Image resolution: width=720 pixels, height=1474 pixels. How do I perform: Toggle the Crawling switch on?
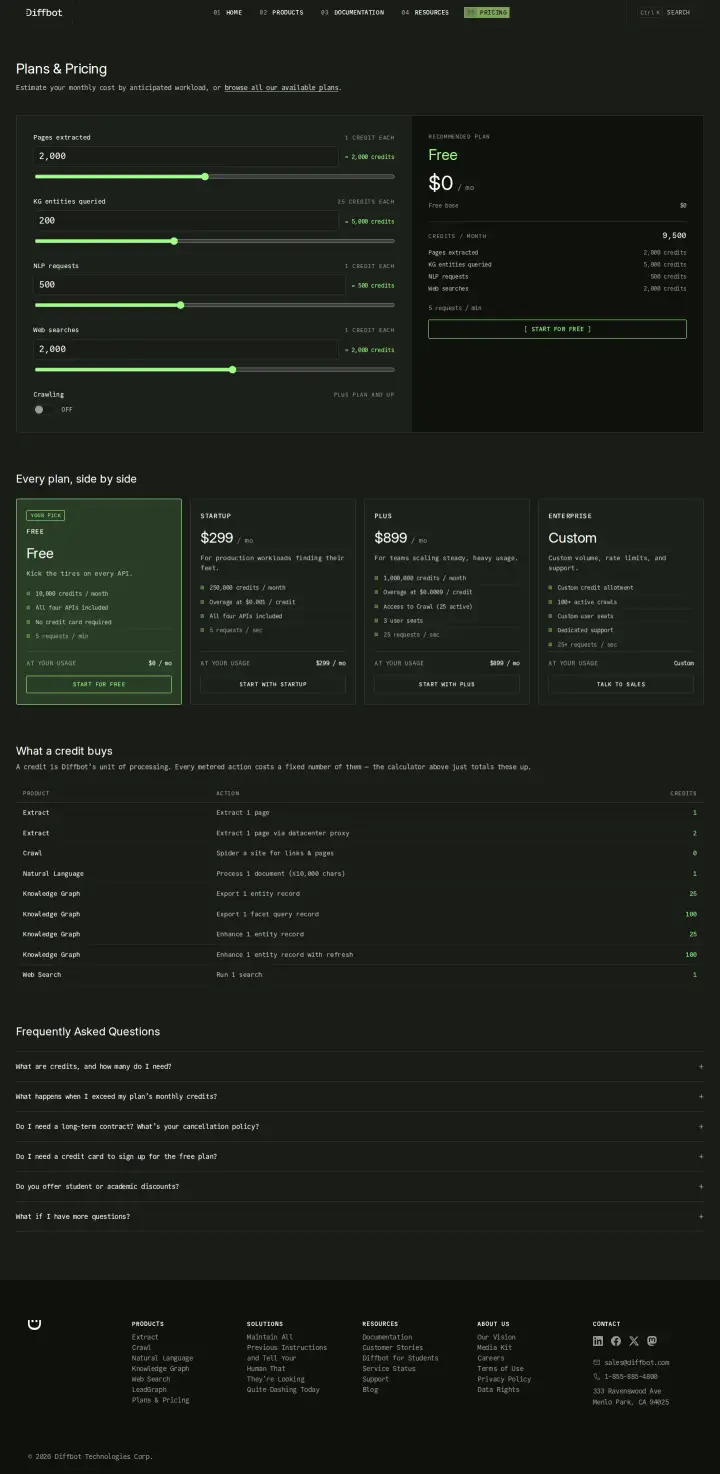click(43, 409)
